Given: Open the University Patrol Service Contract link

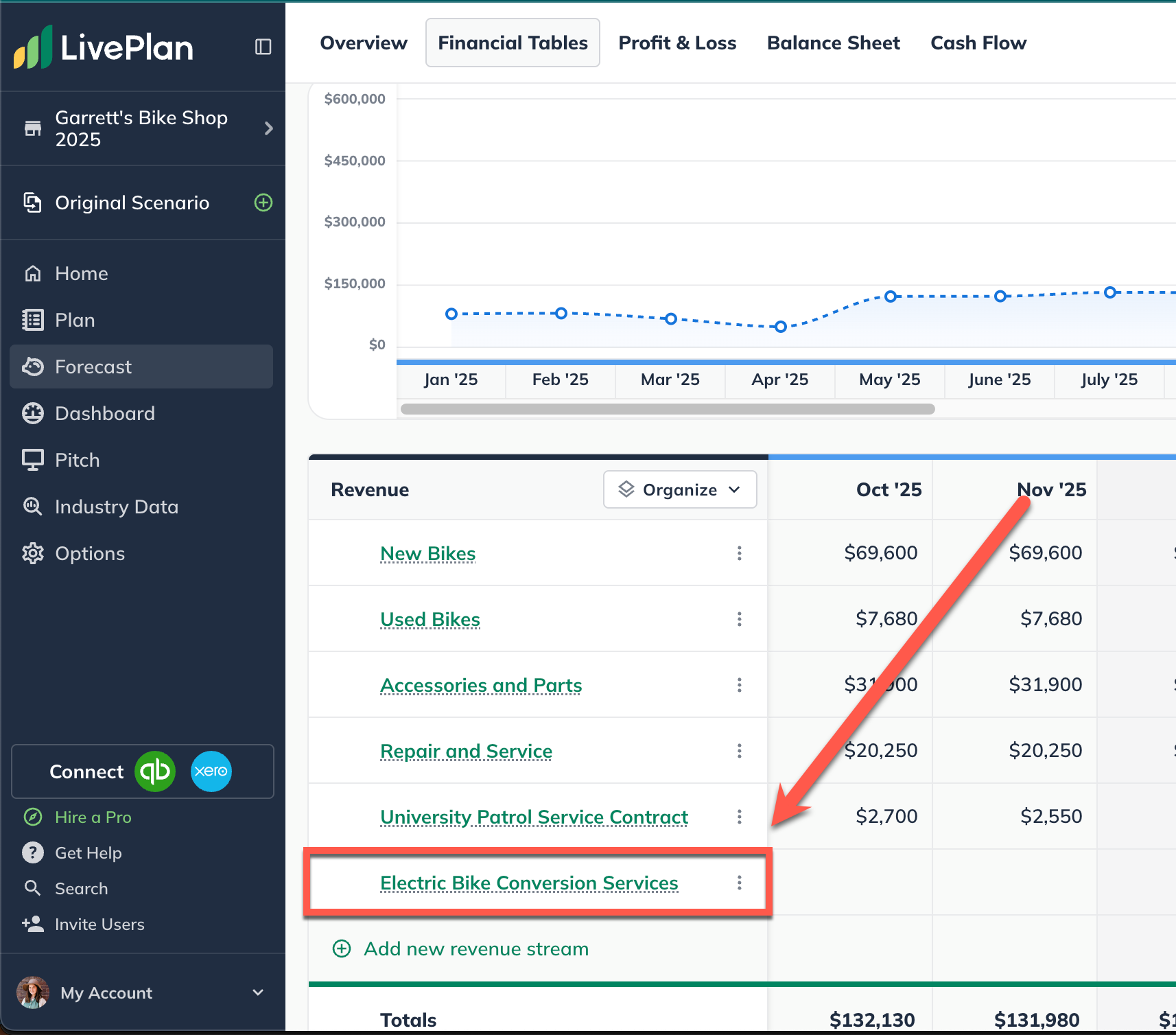Looking at the screenshot, I should [x=534, y=817].
